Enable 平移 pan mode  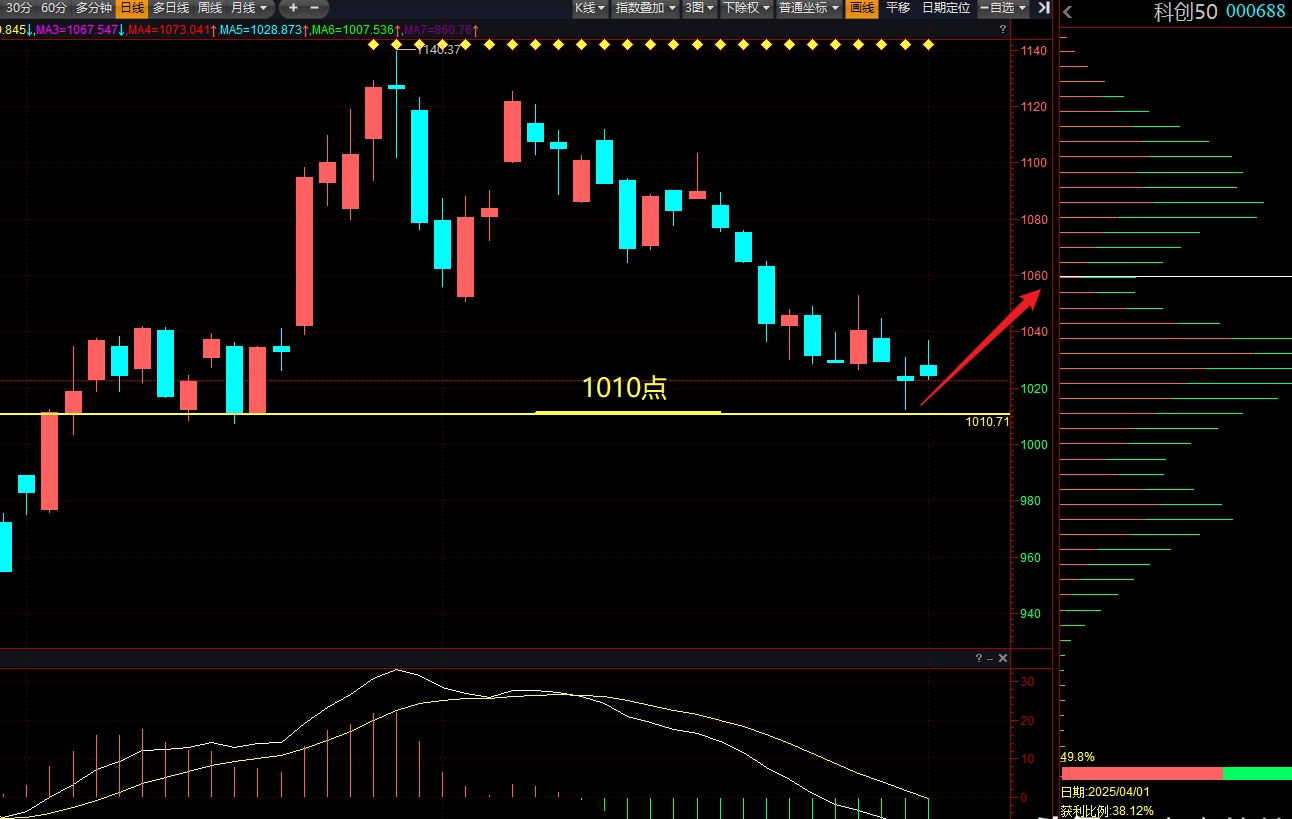(898, 8)
